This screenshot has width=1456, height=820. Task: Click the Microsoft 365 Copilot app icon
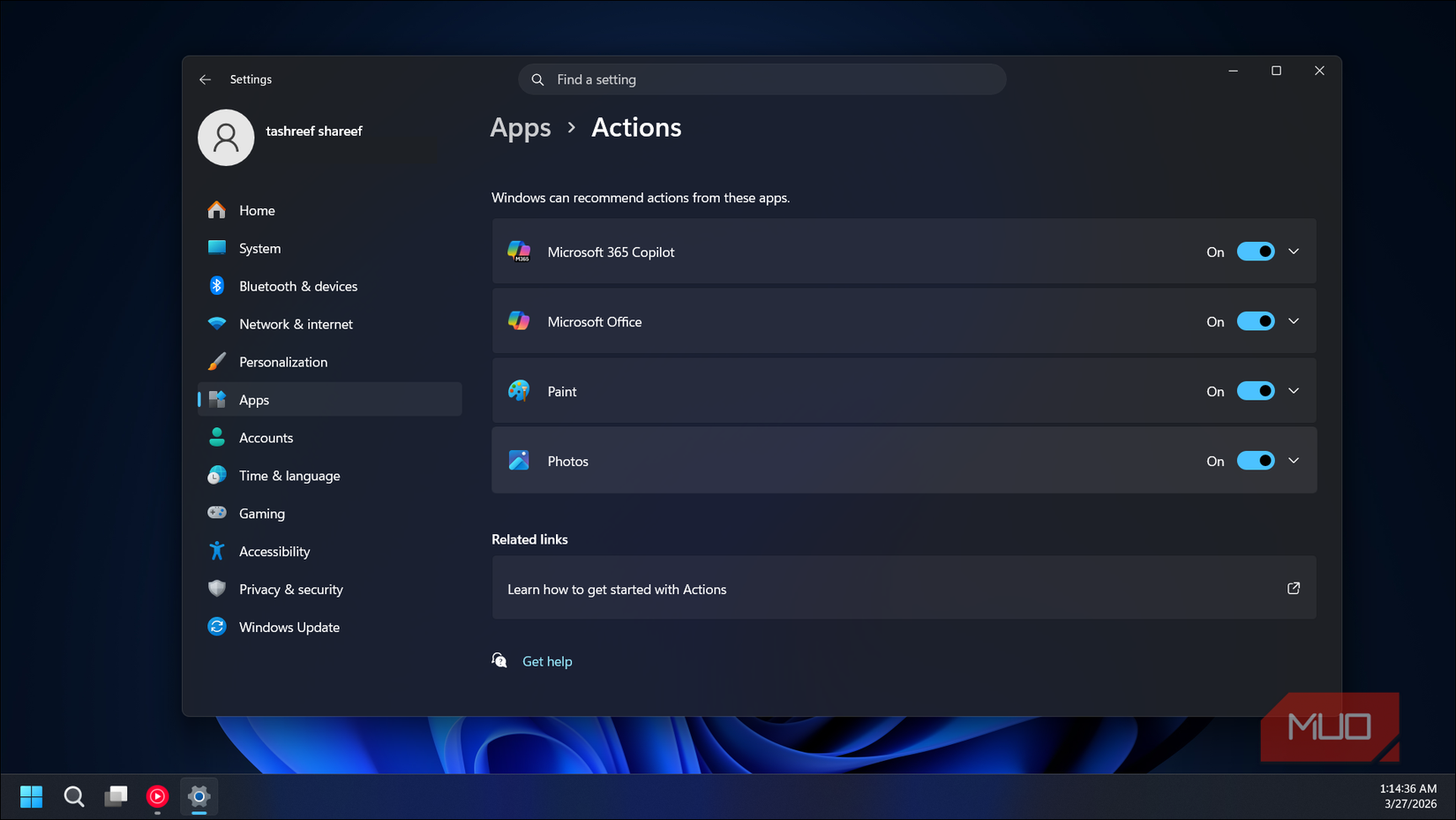tap(520, 252)
